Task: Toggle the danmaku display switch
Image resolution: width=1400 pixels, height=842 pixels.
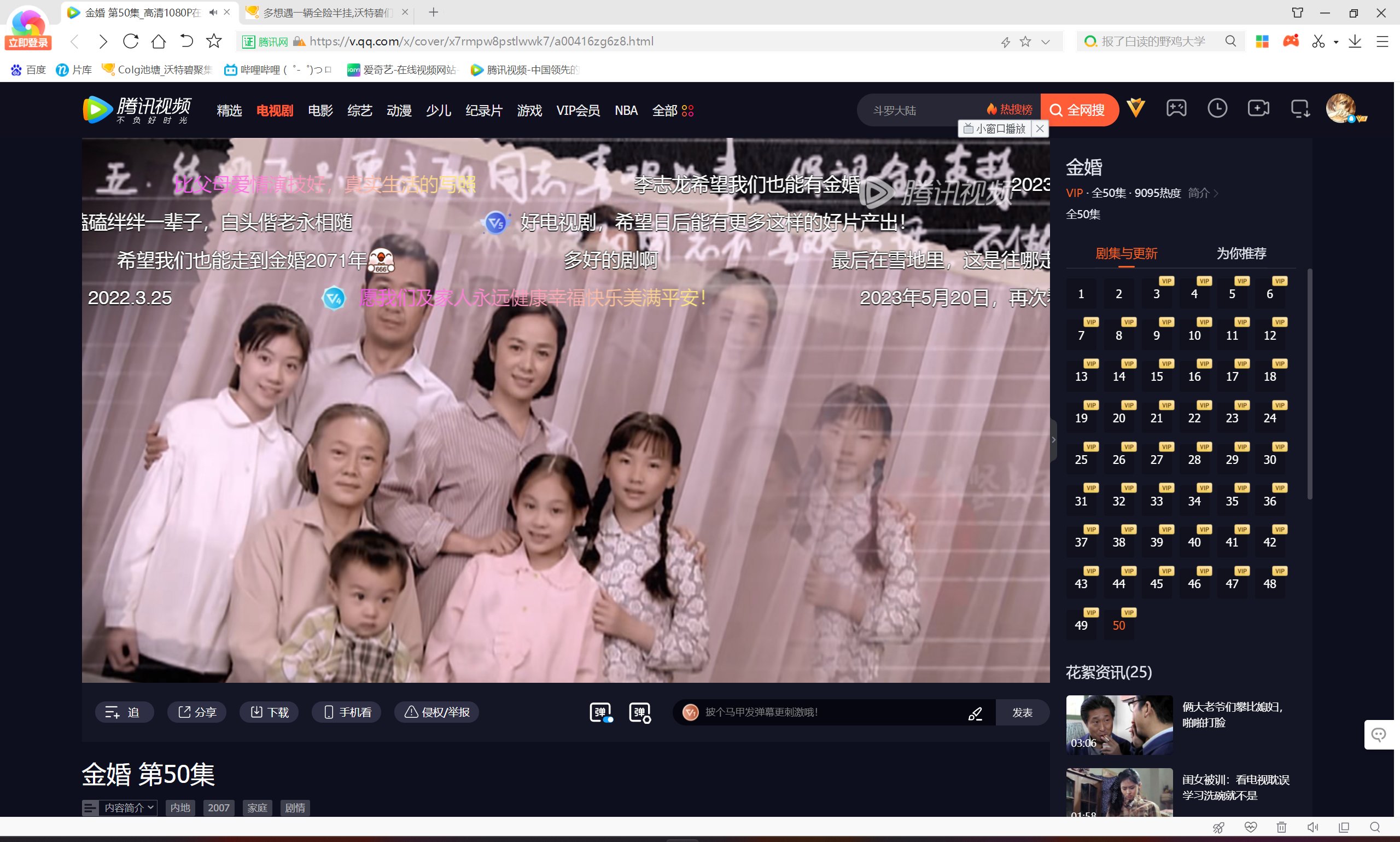Action: pyautogui.click(x=600, y=712)
